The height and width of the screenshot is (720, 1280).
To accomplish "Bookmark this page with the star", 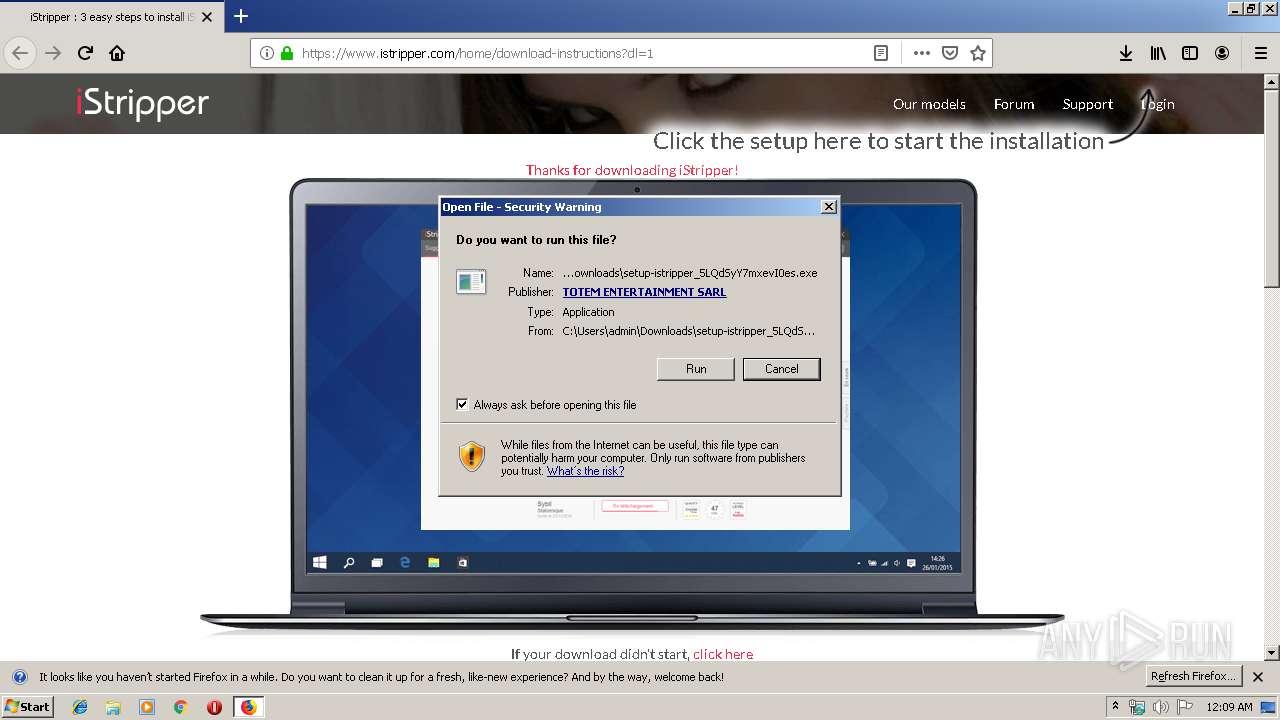I will coord(978,53).
